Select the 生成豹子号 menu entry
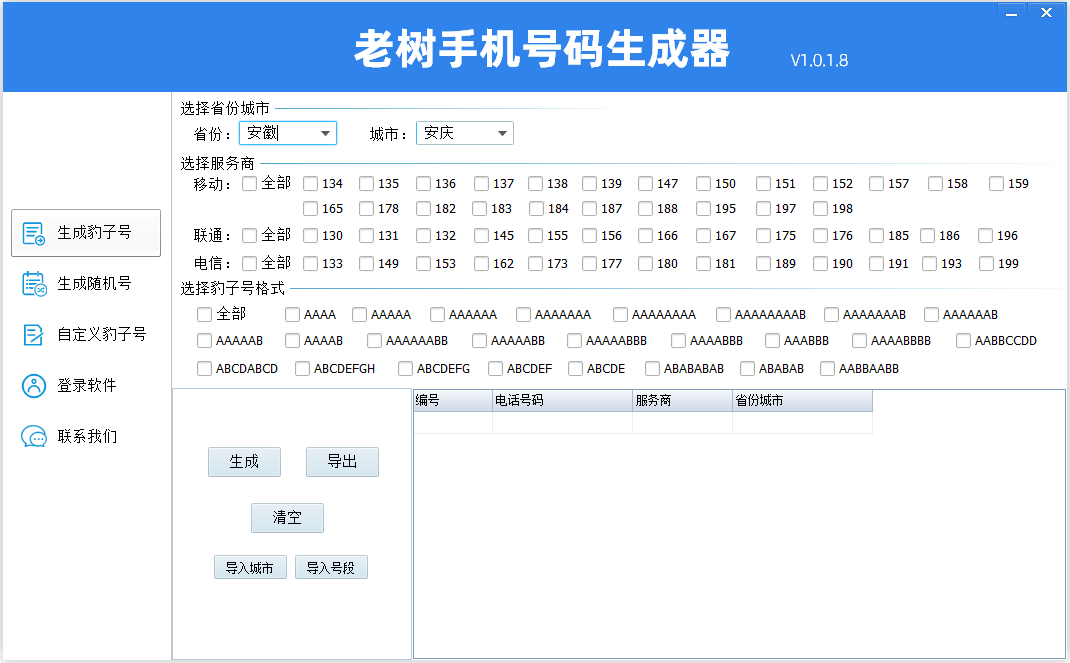The width and height of the screenshot is (1070, 663). click(x=86, y=233)
